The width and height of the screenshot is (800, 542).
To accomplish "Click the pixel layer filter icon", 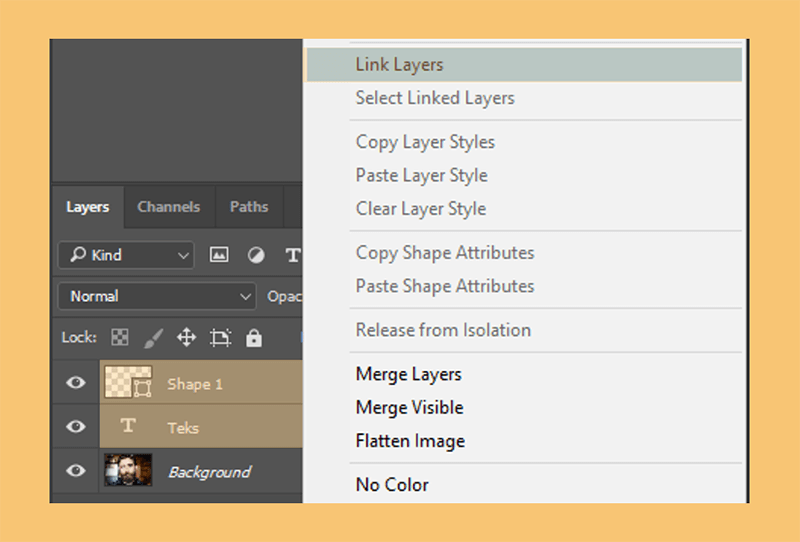I will pyautogui.click(x=219, y=254).
